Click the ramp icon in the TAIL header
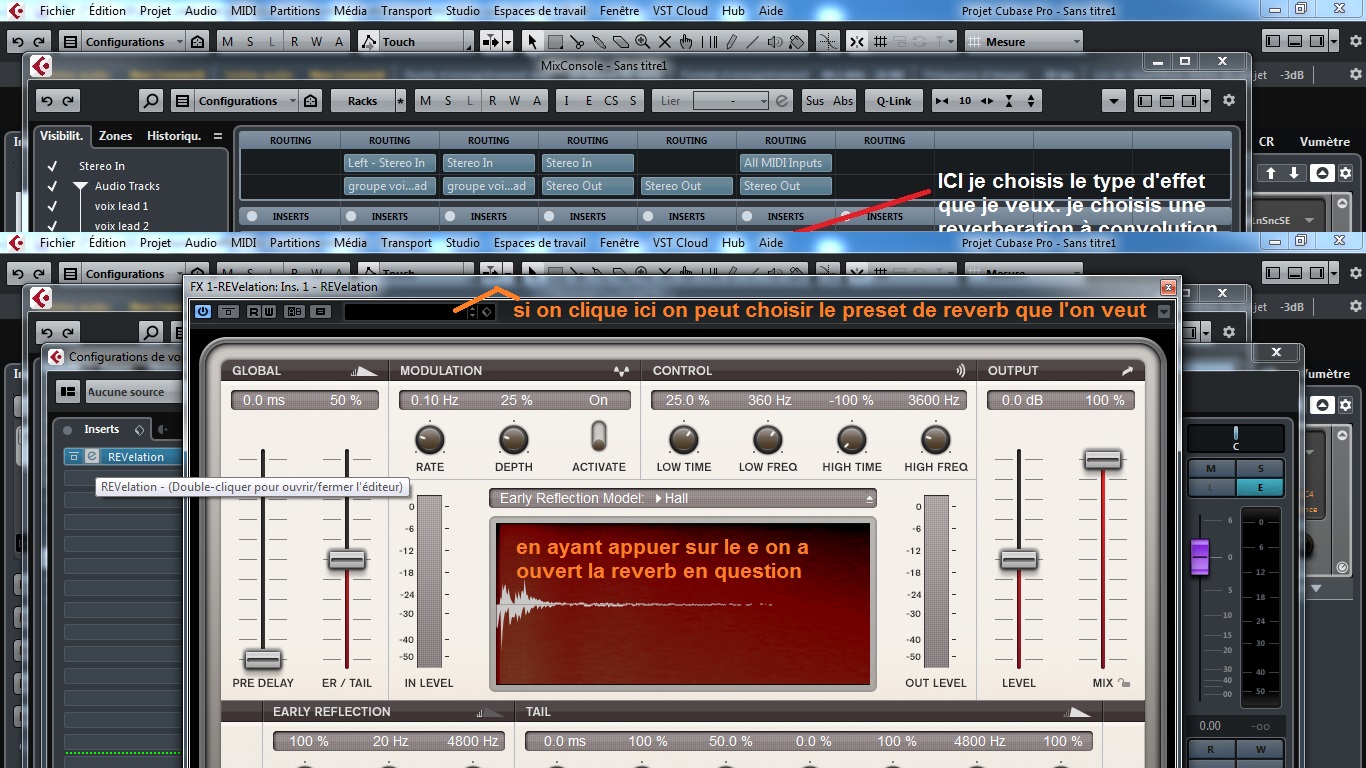The image size is (1366, 768). 1078,712
